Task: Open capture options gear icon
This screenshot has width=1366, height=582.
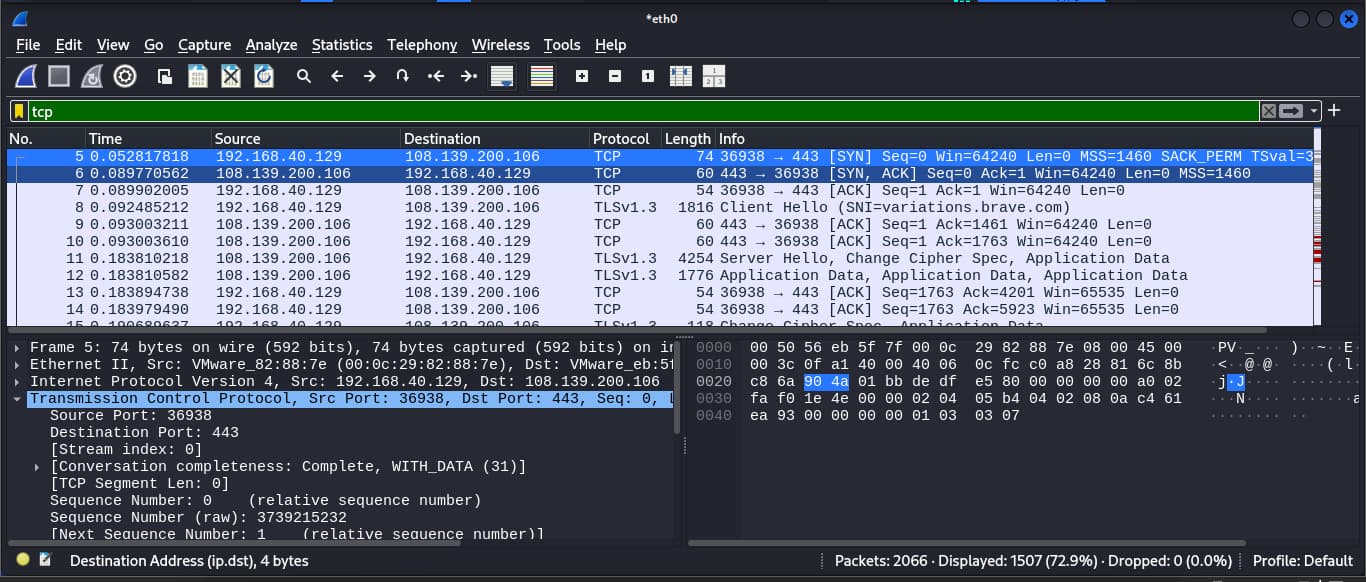Action: coord(125,76)
